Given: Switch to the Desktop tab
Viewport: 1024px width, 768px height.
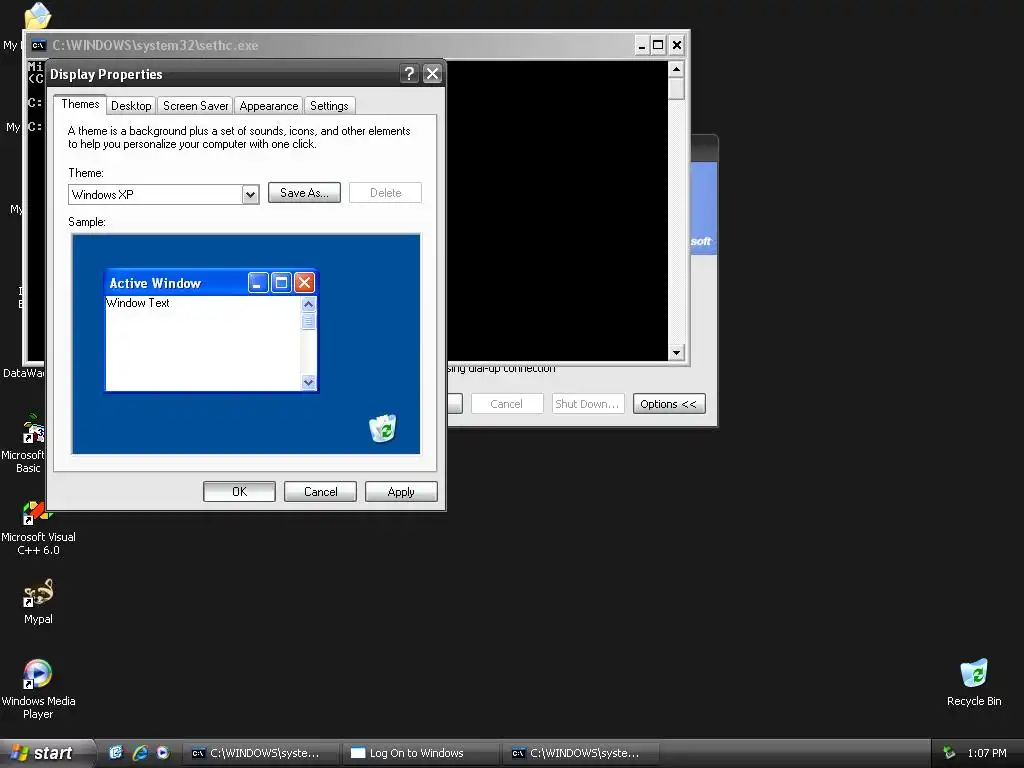Looking at the screenshot, I should [x=131, y=106].
